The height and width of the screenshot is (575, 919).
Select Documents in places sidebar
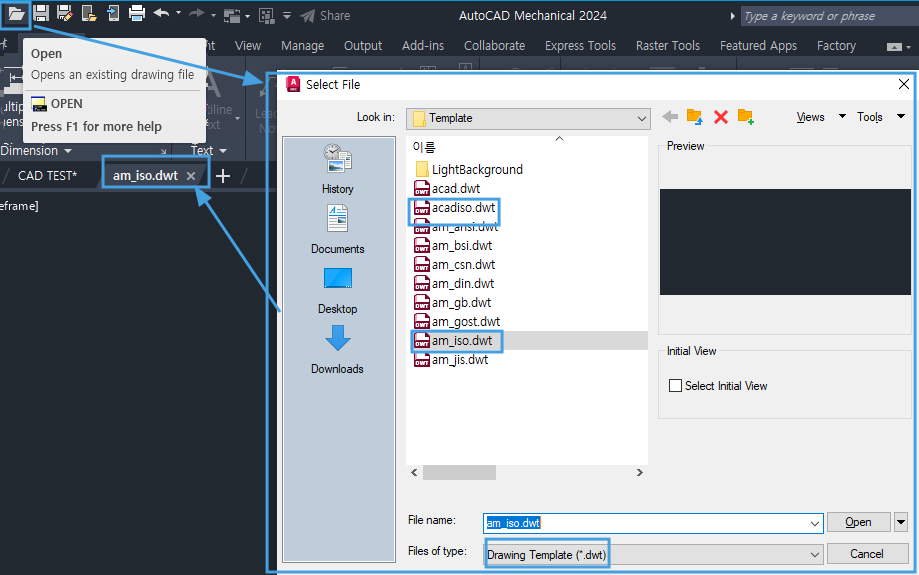point(338,229)
